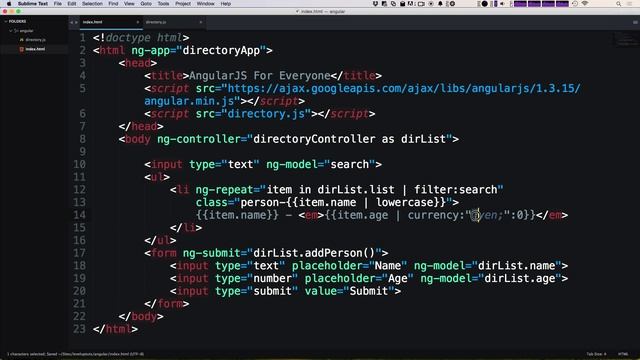Click "directoryController as dirList" text
This screenshot has width=640, height=360.
349,139
